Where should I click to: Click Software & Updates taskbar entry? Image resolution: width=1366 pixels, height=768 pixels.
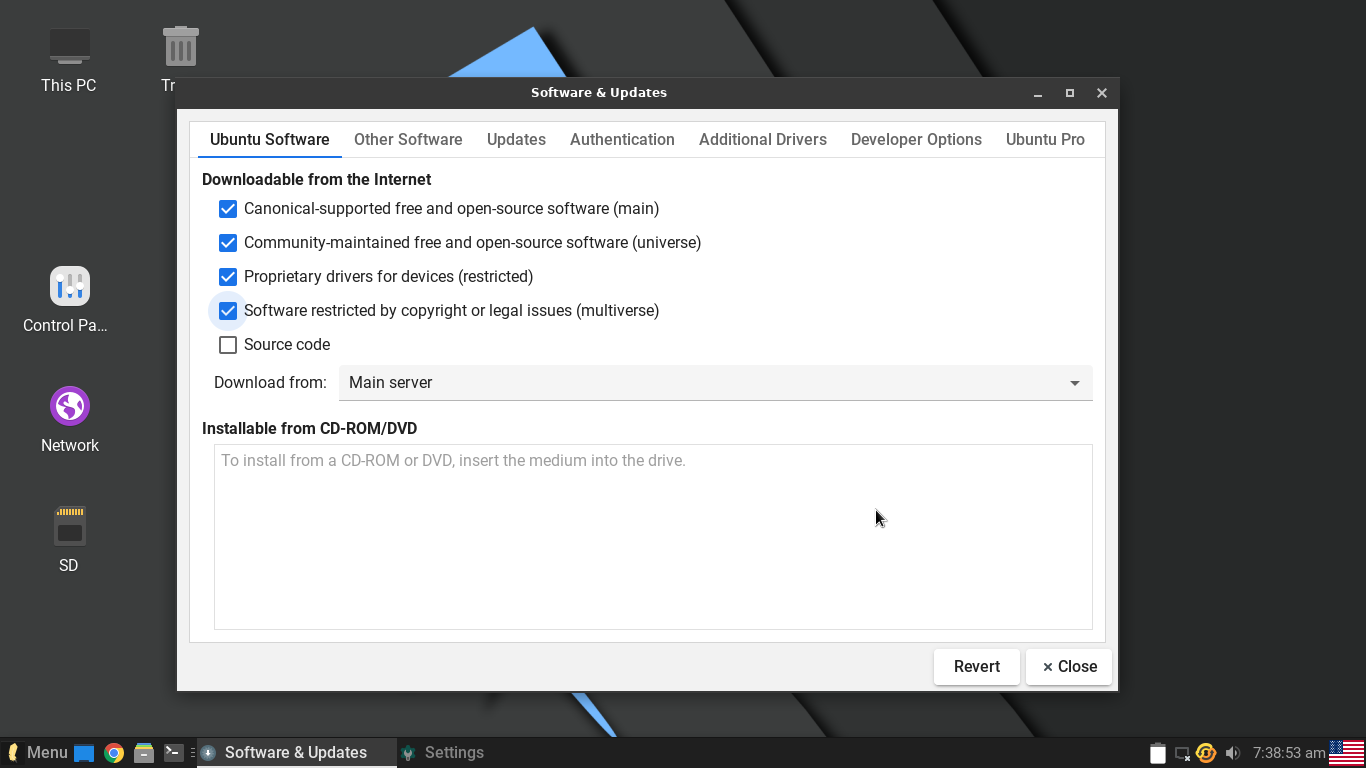(296, 753)
